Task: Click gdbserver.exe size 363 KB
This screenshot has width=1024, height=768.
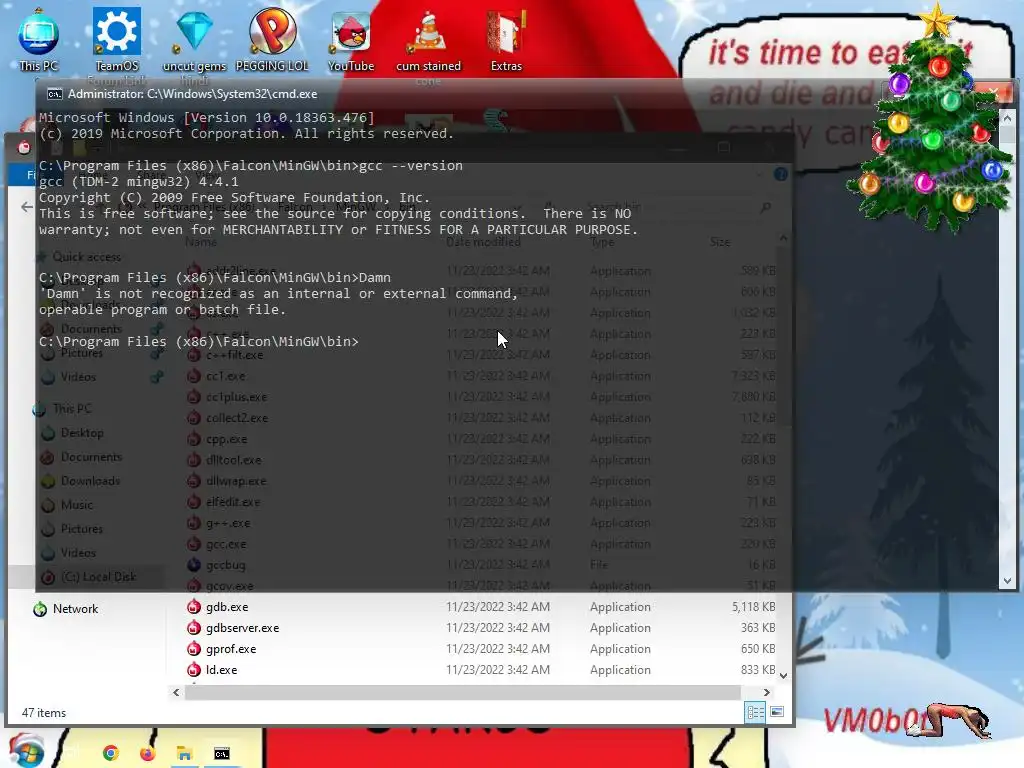Action: (758, 628)
